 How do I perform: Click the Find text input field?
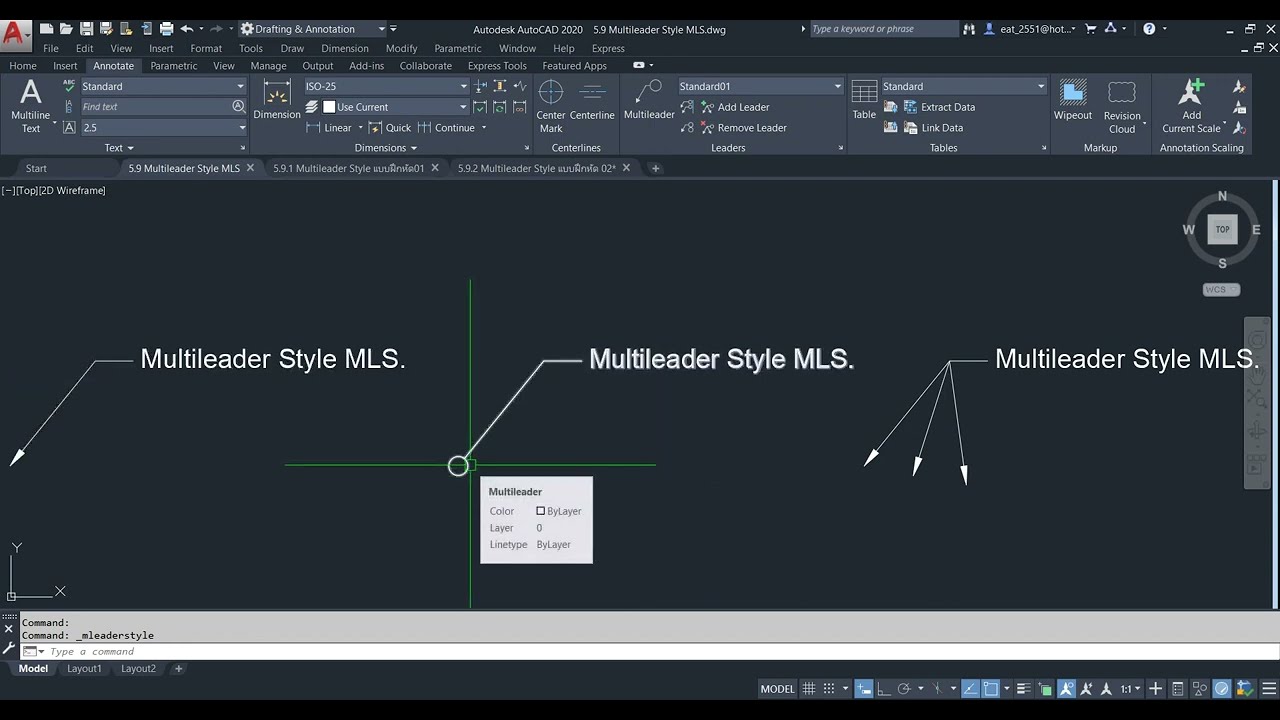pos(155,106)
